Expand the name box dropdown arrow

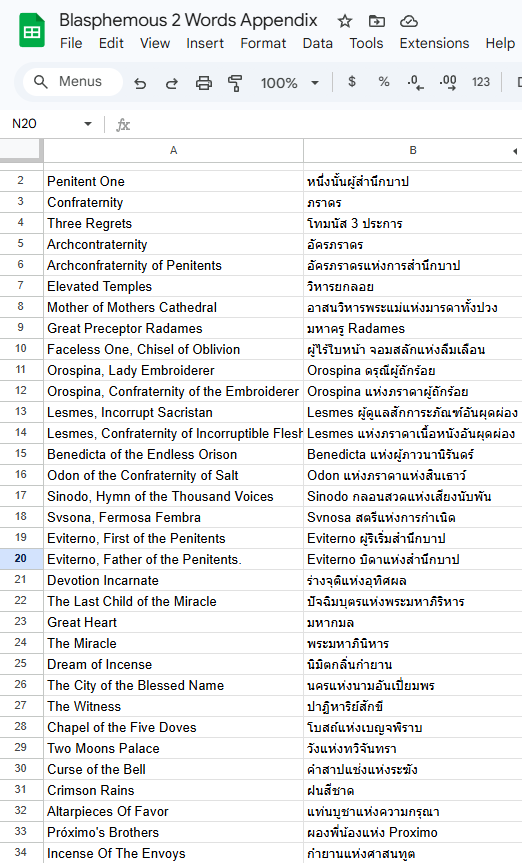[x=88, y=124]
